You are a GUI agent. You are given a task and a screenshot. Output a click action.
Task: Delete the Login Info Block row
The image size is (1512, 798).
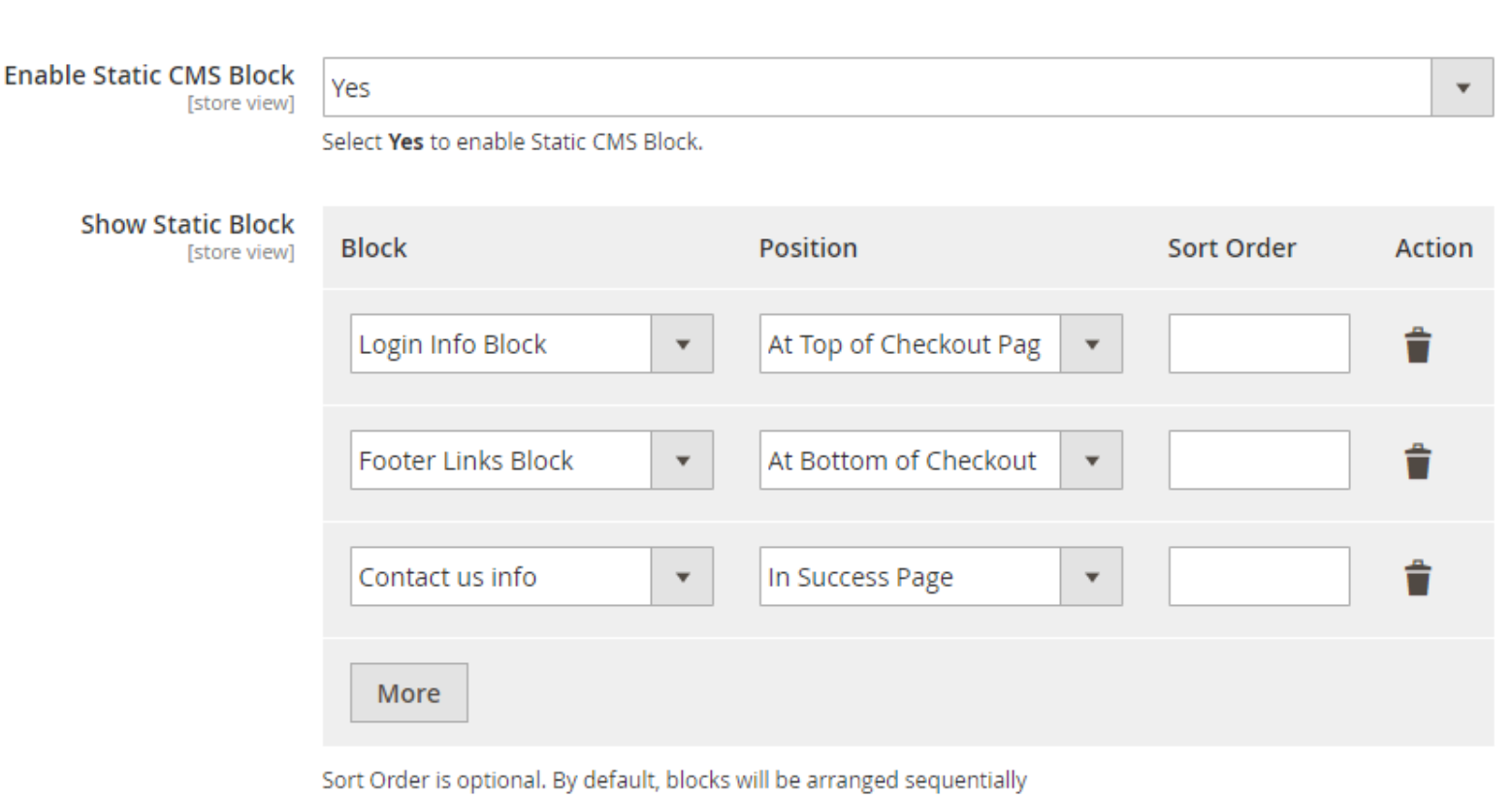(1418, 345)
